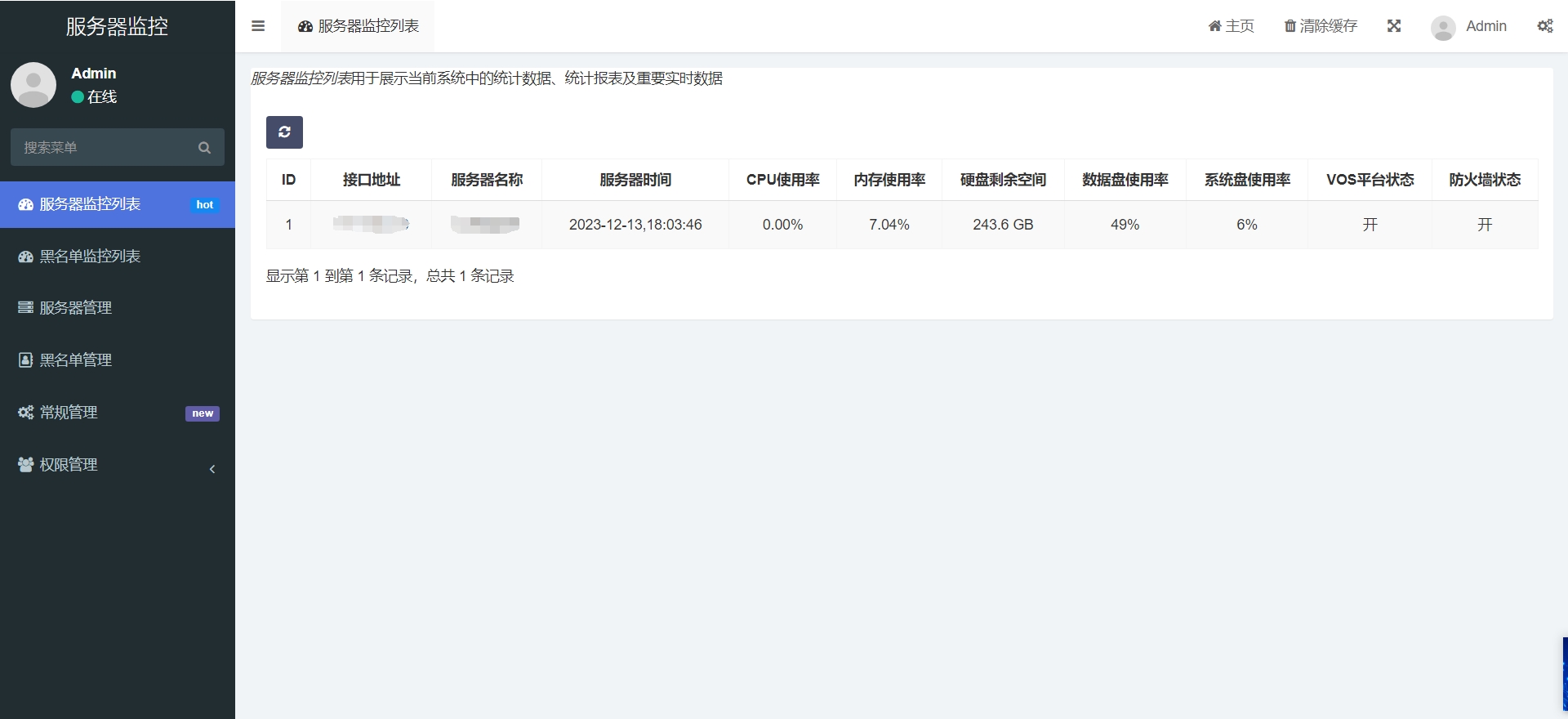Click the row ID cell showing 1
1568x719 pixels.
tap(288, 225)
